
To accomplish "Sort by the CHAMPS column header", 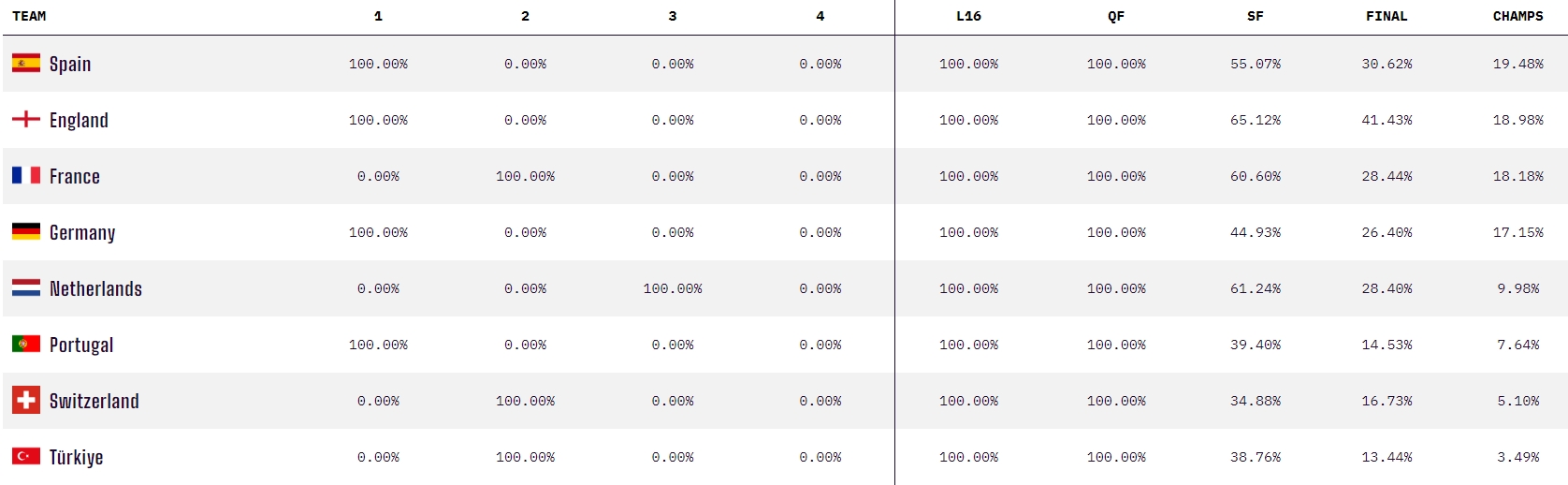I will [1517, 16].
